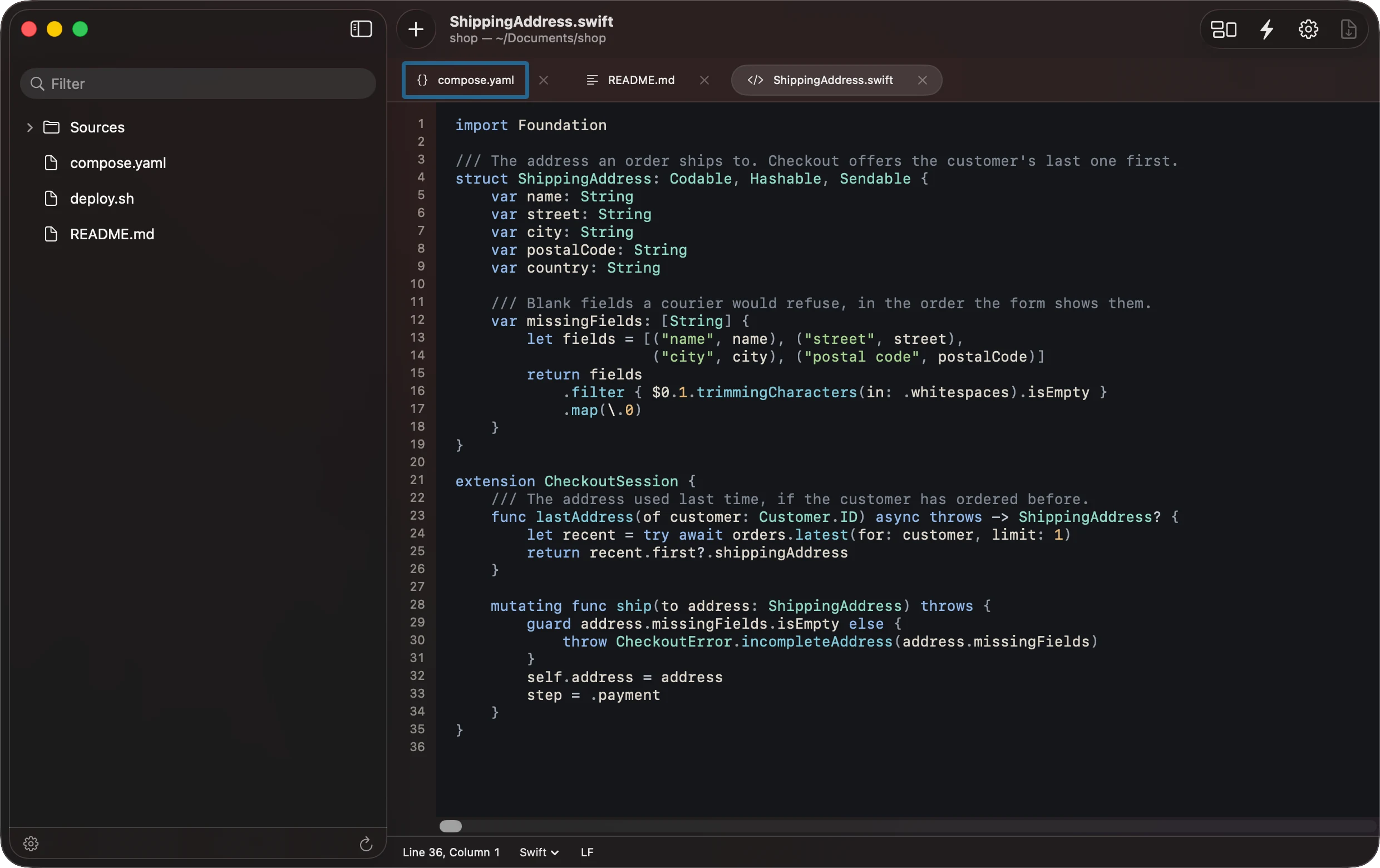
Task: Open the LF line ending selector
Action: coord(587,852)
